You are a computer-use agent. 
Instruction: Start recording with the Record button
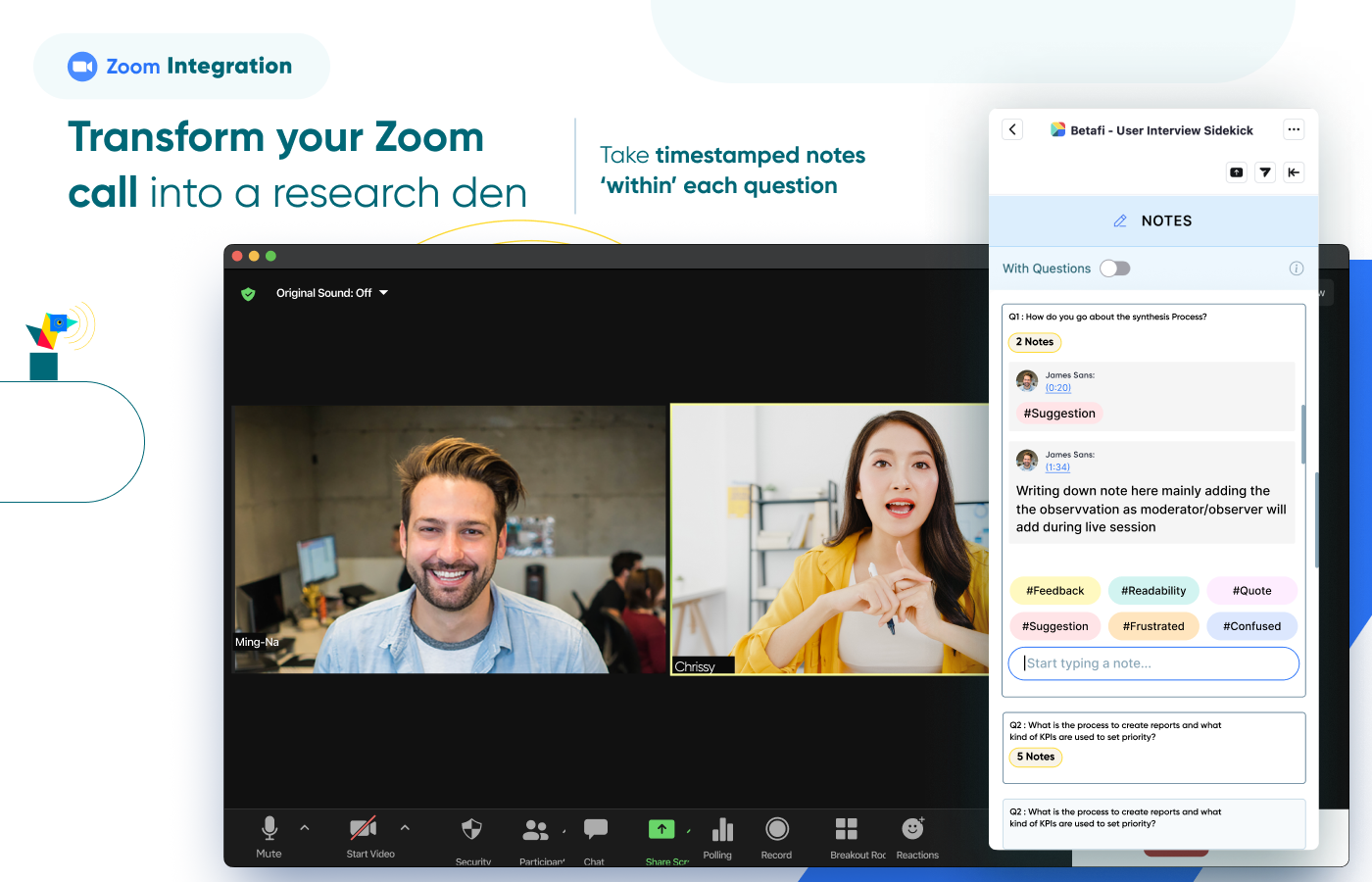tap(777, 829)
